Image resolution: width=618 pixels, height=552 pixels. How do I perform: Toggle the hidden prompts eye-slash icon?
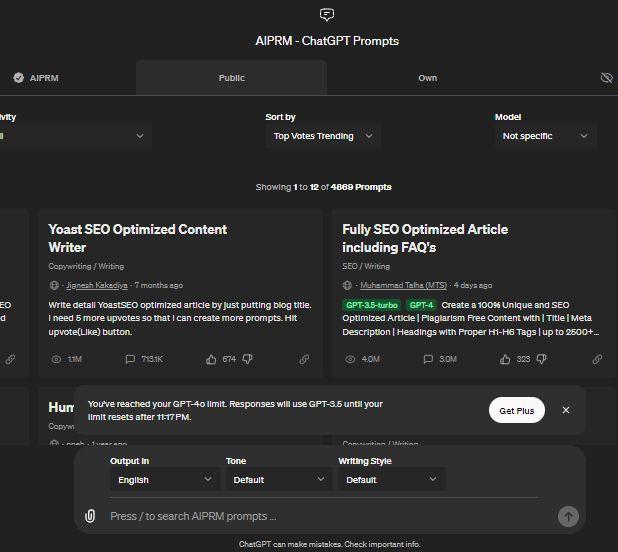(x=606, y=78)
